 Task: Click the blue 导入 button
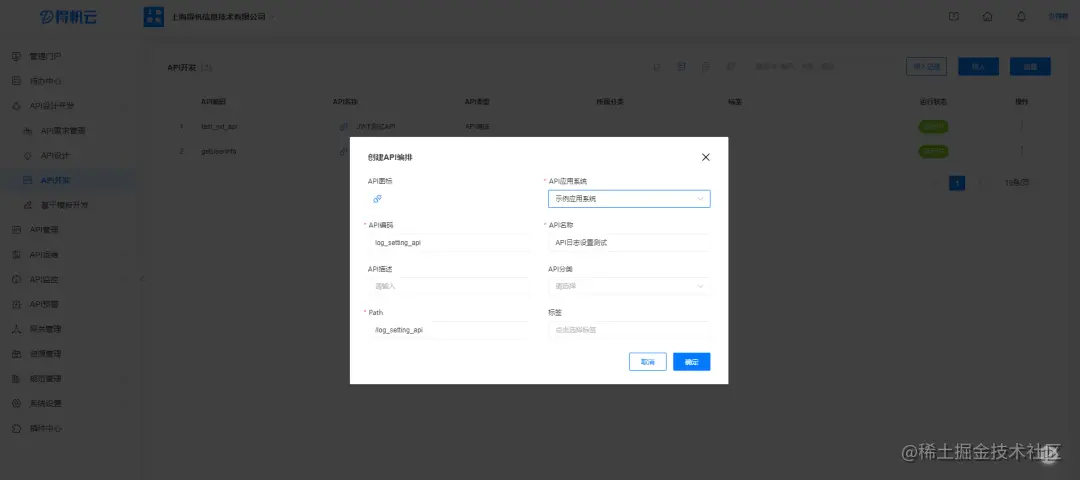point(978,67)
